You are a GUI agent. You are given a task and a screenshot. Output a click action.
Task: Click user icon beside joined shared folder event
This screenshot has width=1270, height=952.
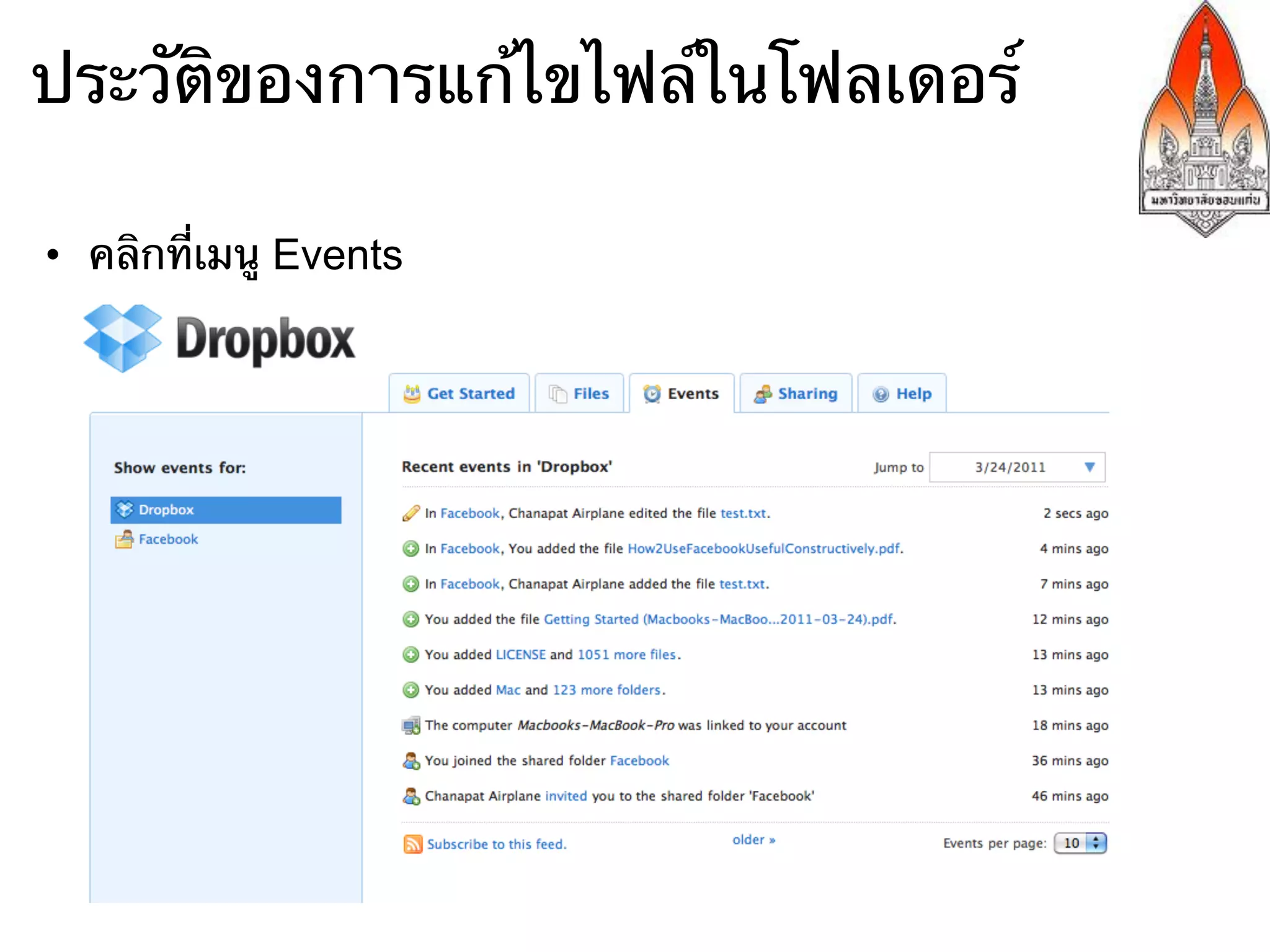click(411, 760)
